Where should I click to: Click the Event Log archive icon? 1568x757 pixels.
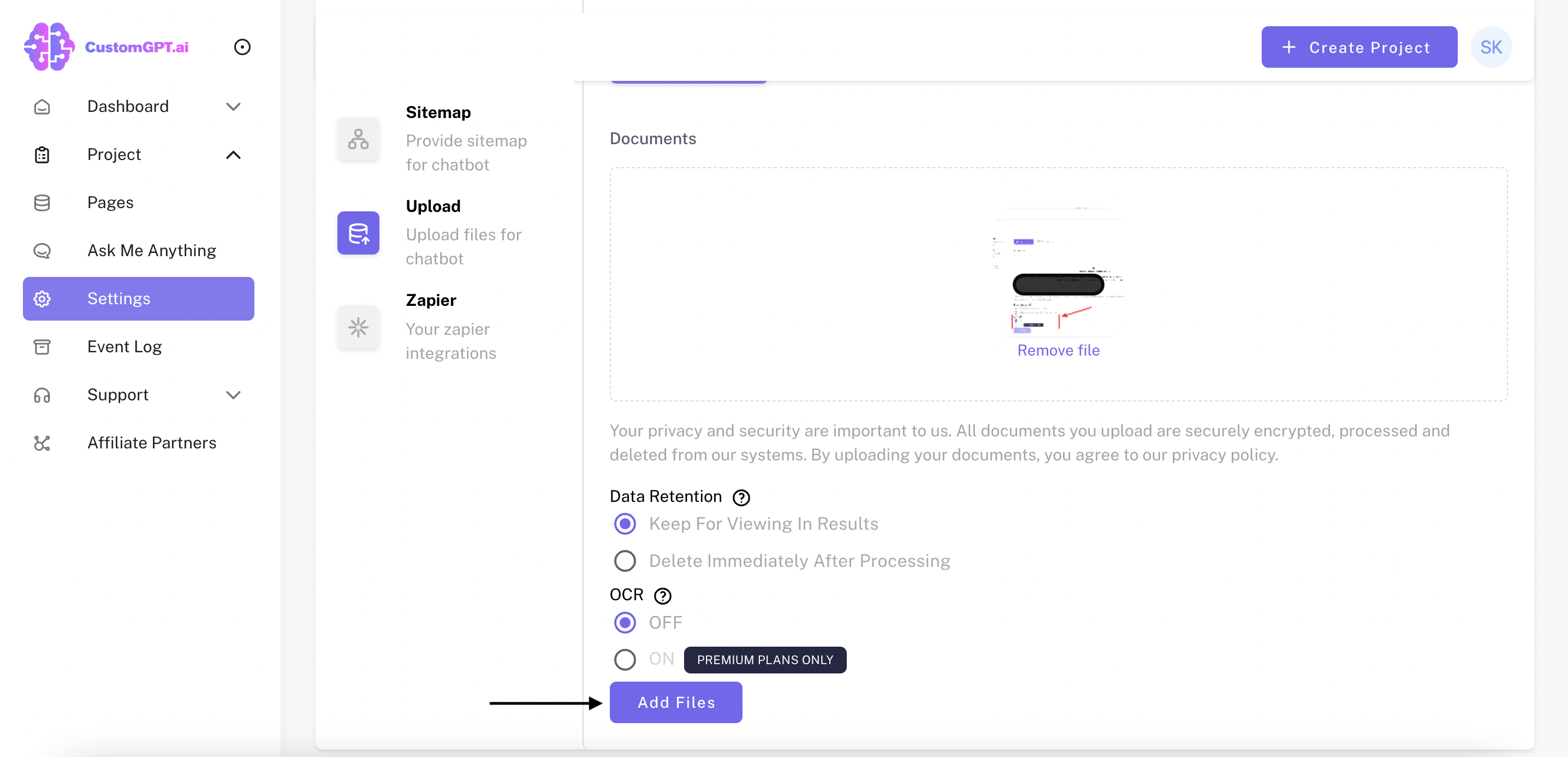(x=42, y=347)
